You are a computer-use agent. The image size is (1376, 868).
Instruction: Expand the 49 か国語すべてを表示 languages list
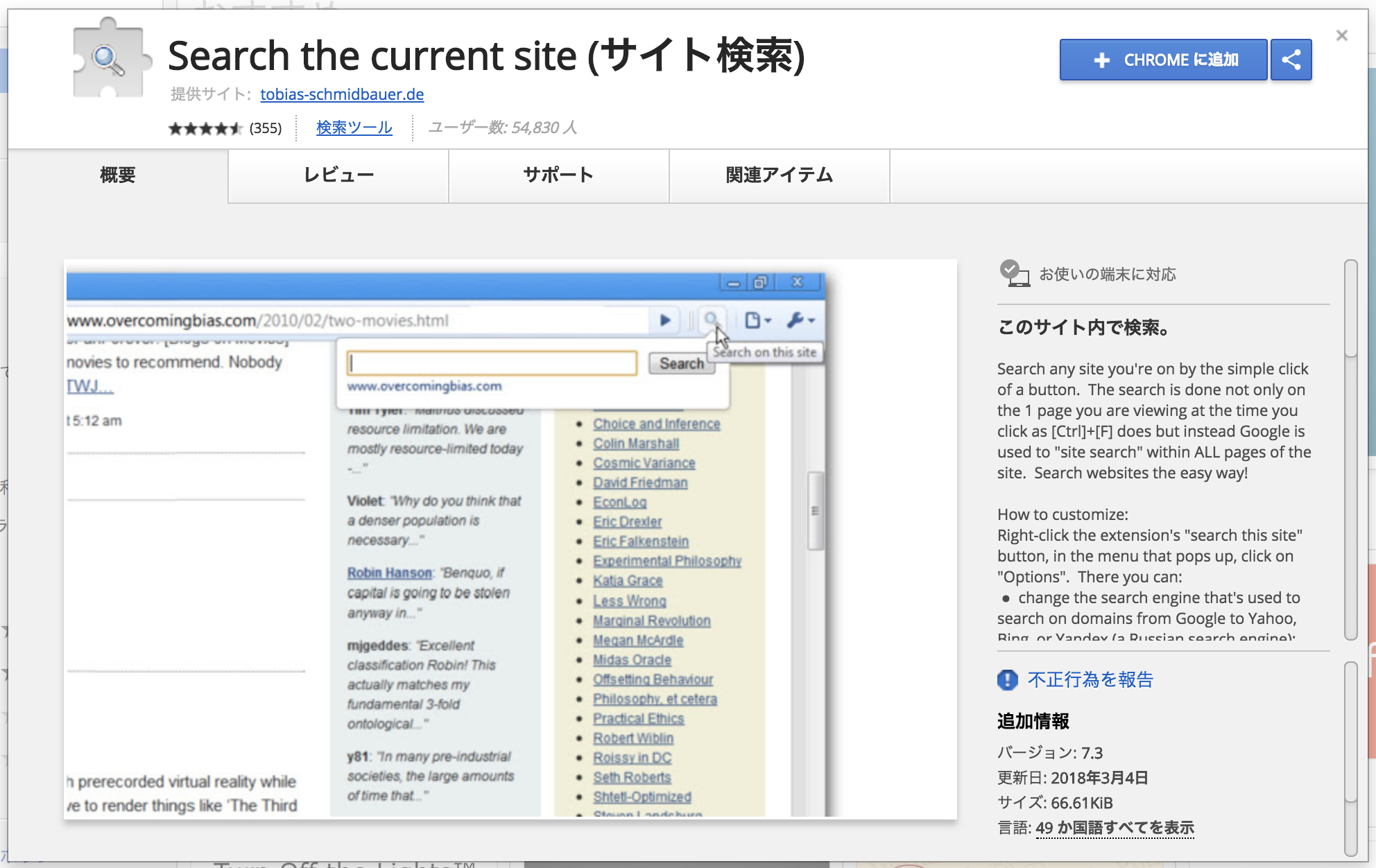point(1114,828)
